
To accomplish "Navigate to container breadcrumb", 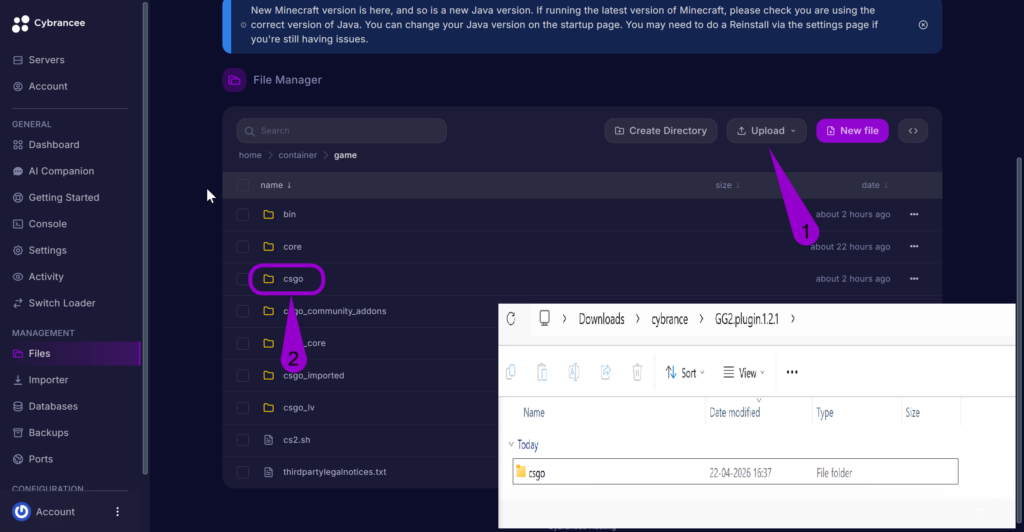I will coord(297,155).
